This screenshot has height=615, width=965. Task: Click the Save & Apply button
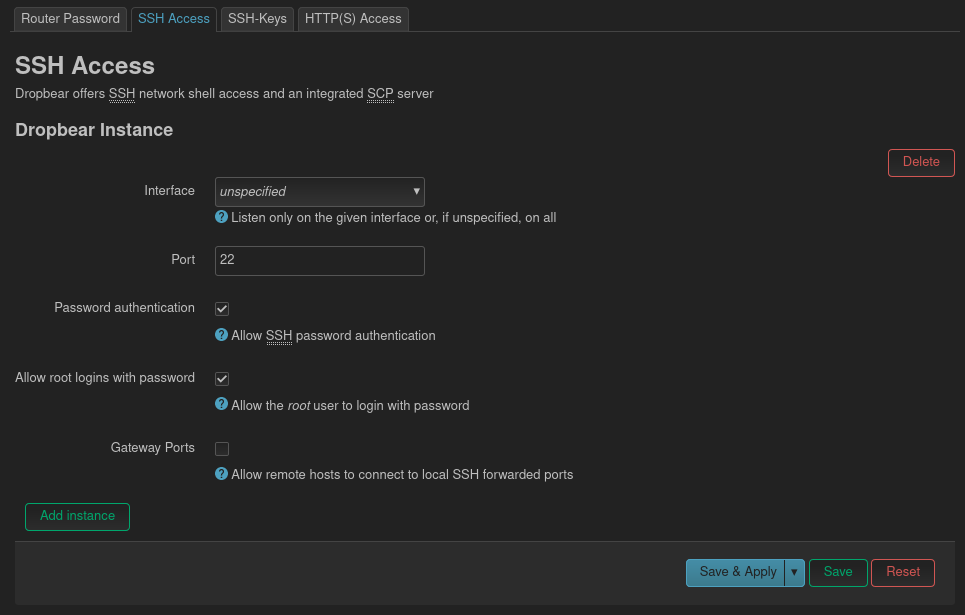pos(737,572)
